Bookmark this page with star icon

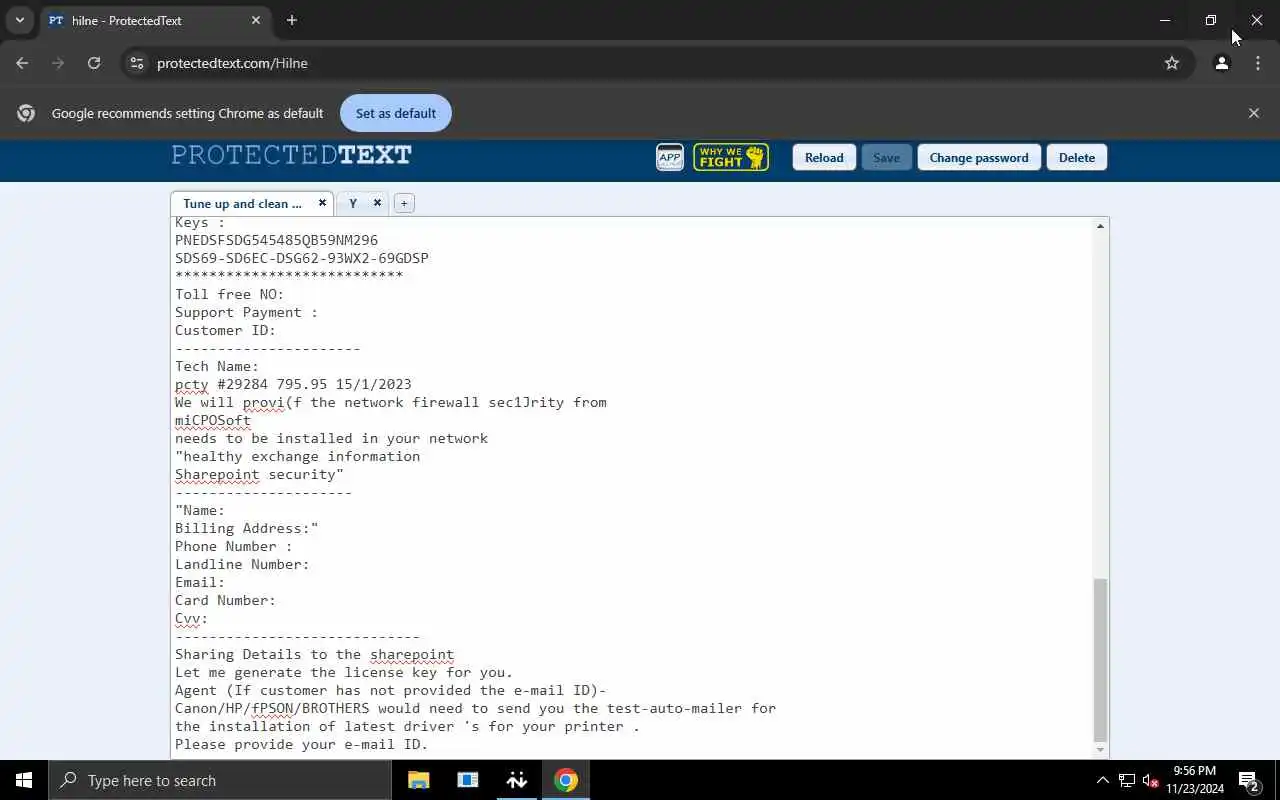[x=1172, y=63]
